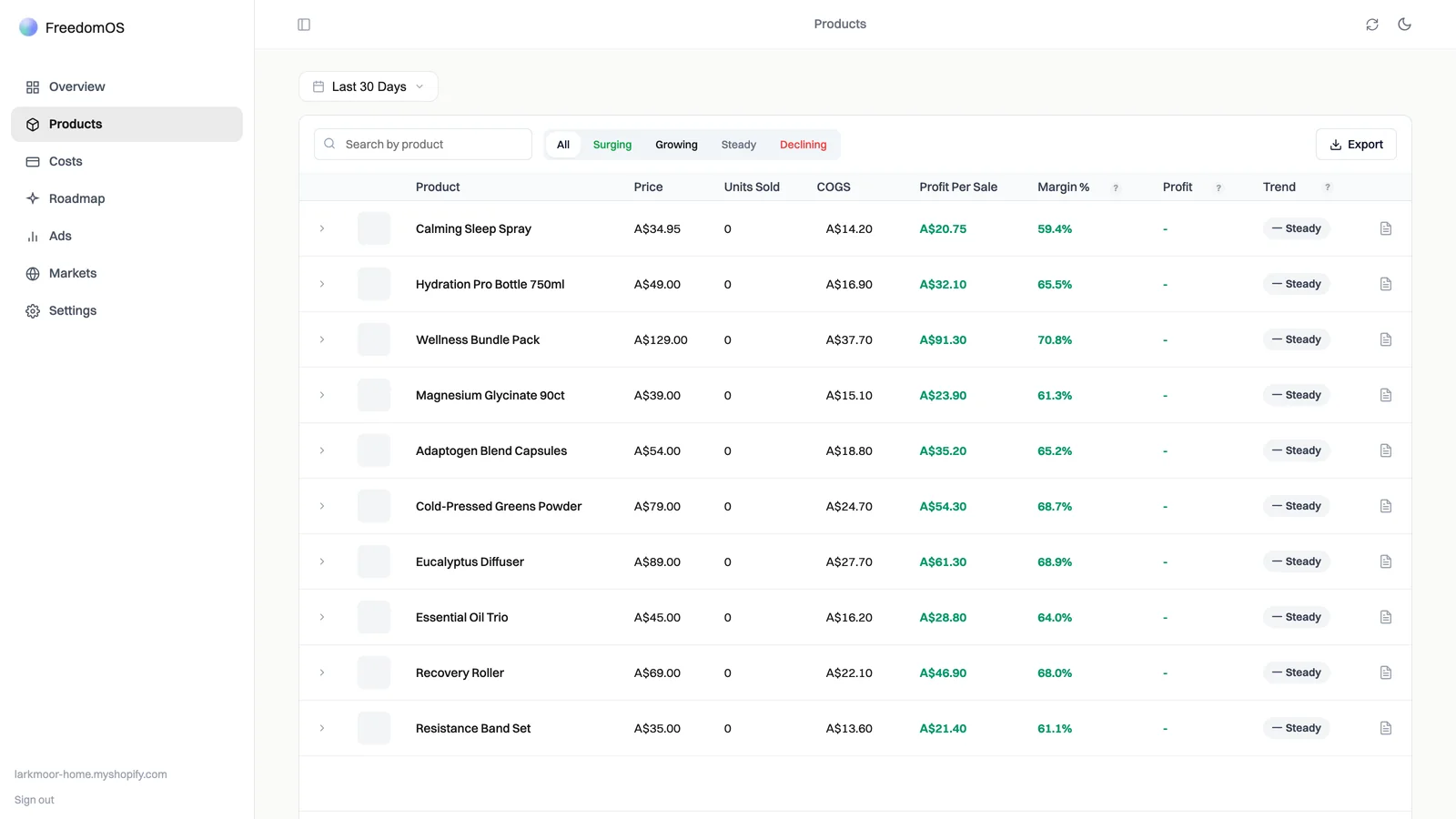This screenshot has height=819, width=1456.
Task: Click Profit column help icon
Action: (1218, 187)
